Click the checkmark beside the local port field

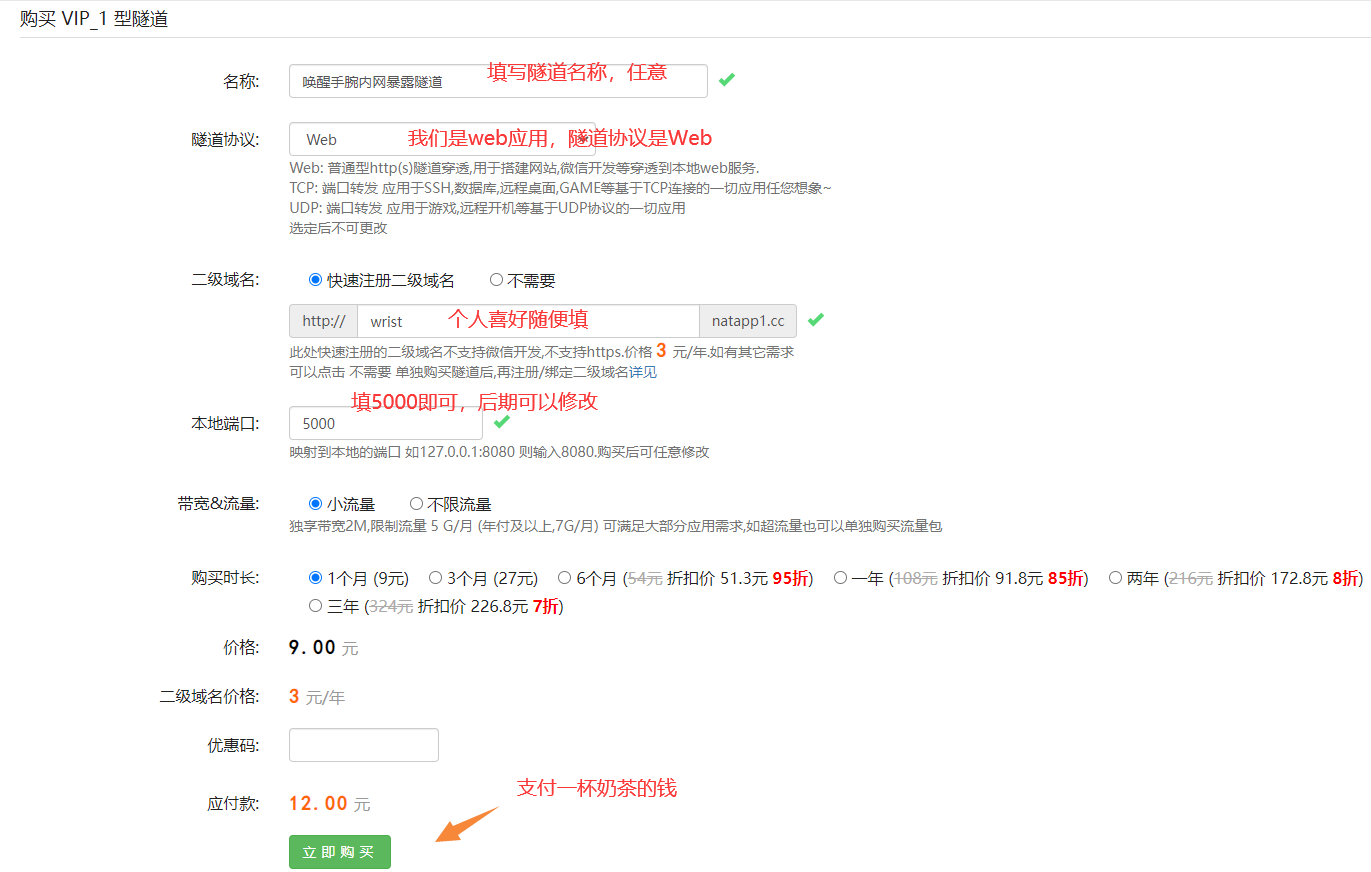(x=501, y=421)
